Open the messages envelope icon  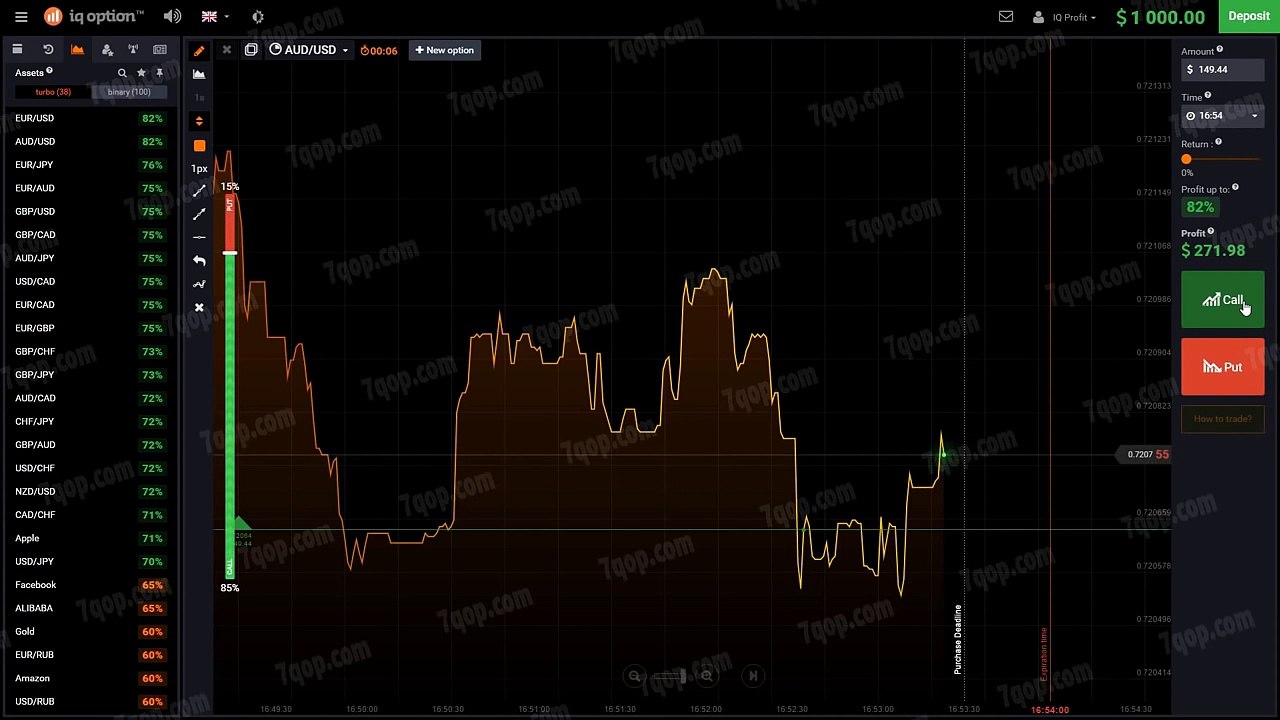coord(1006,17)
